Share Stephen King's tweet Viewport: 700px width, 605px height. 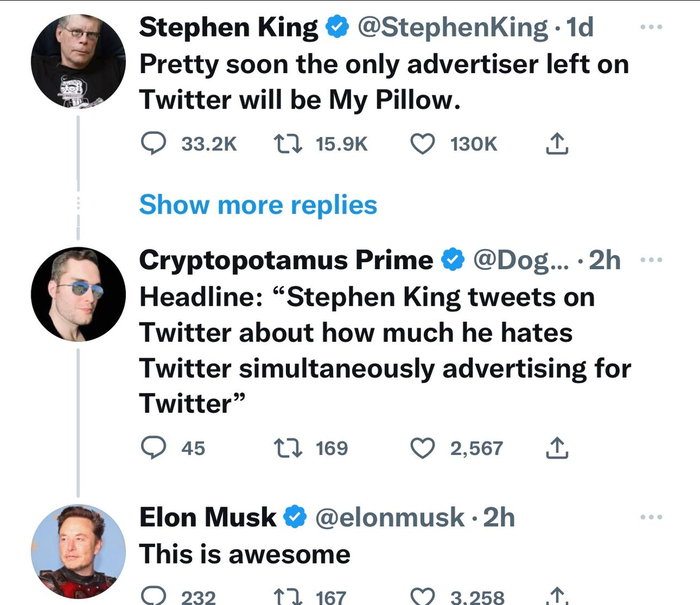point(557,144)
